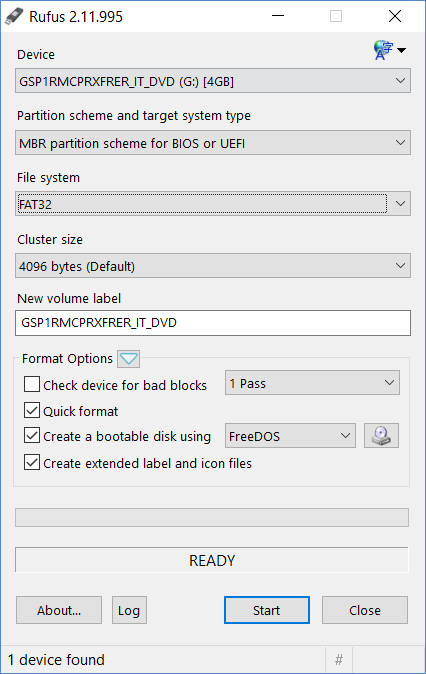Expand the Partition scheme dropdown
This screenshot has width=426, height=674.
[x=213, y=143]
